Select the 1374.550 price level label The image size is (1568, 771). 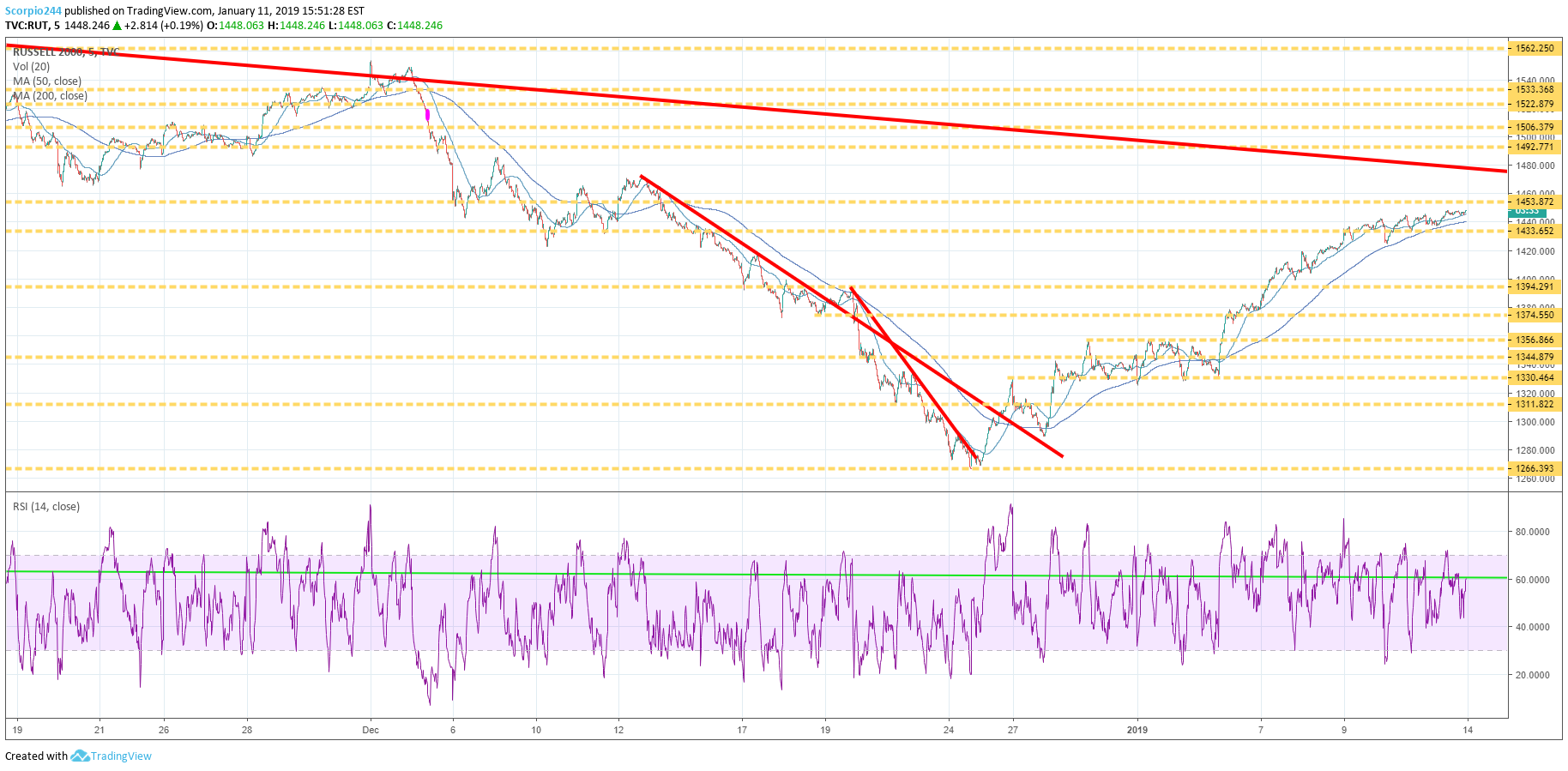[x=1535, y=315]
